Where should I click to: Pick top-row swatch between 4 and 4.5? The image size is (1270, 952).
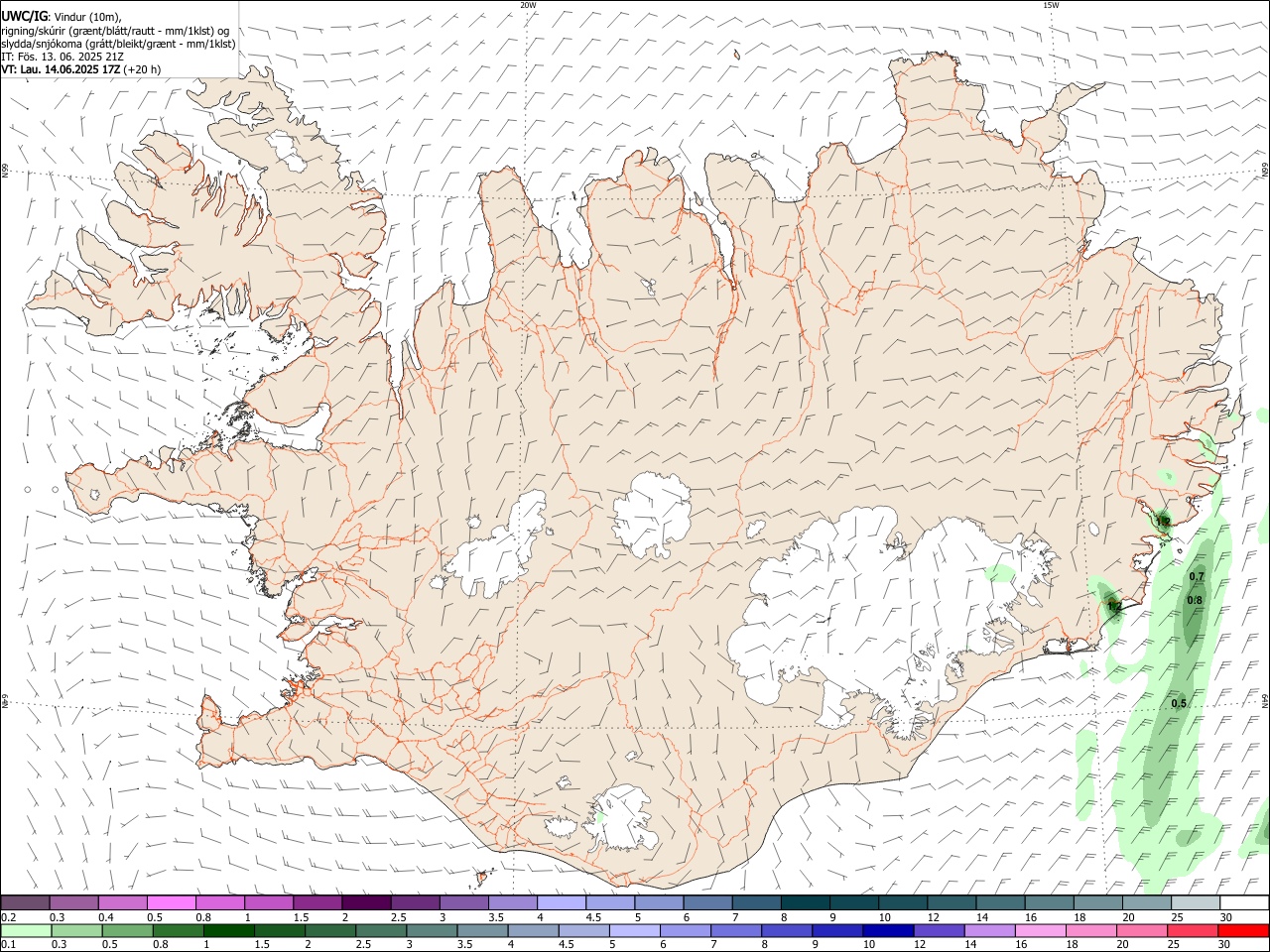click(561, 902)
